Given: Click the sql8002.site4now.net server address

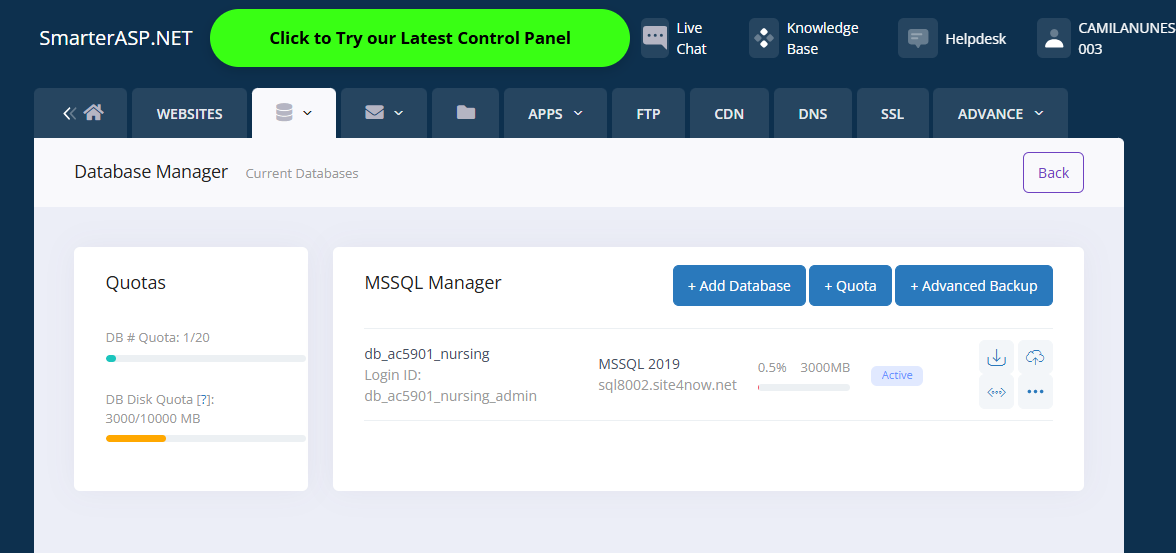Looking at the screenshot, I should point(668,385).
